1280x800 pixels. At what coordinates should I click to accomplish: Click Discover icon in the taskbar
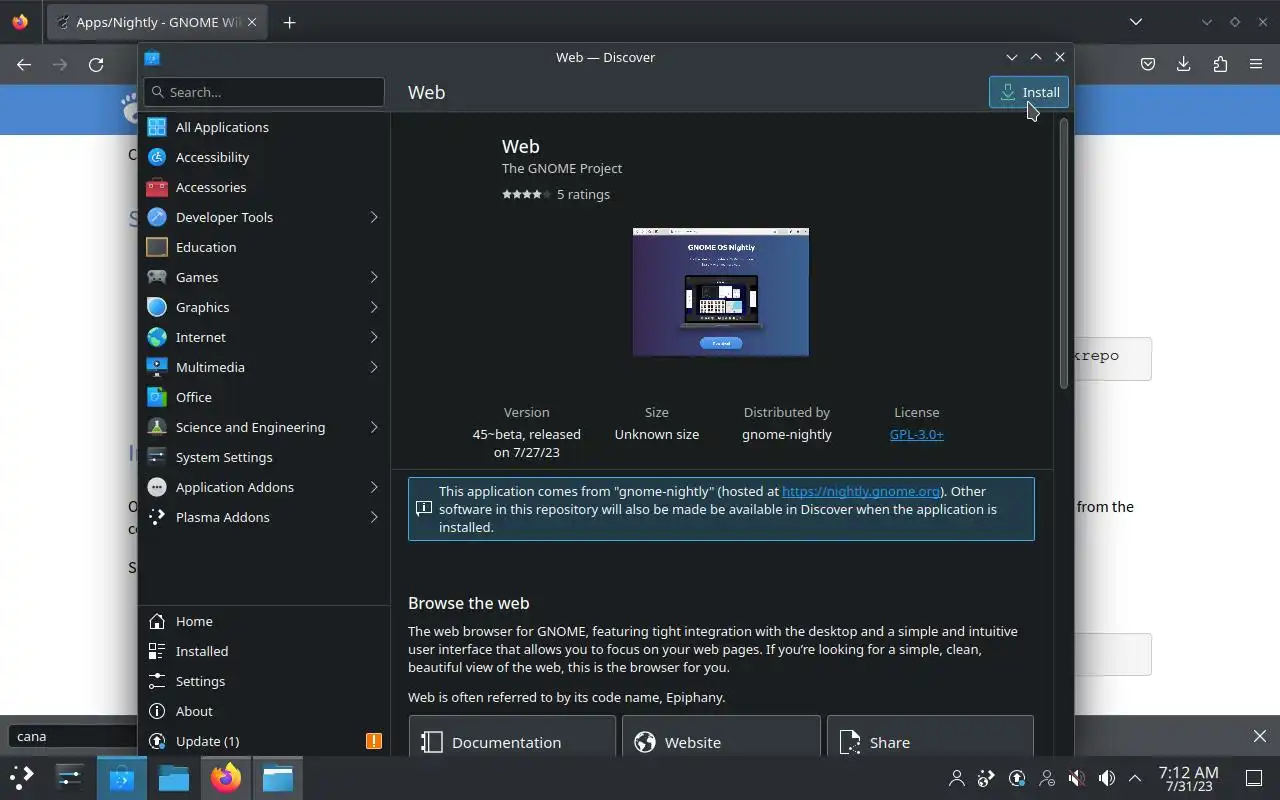coord(122,777)
